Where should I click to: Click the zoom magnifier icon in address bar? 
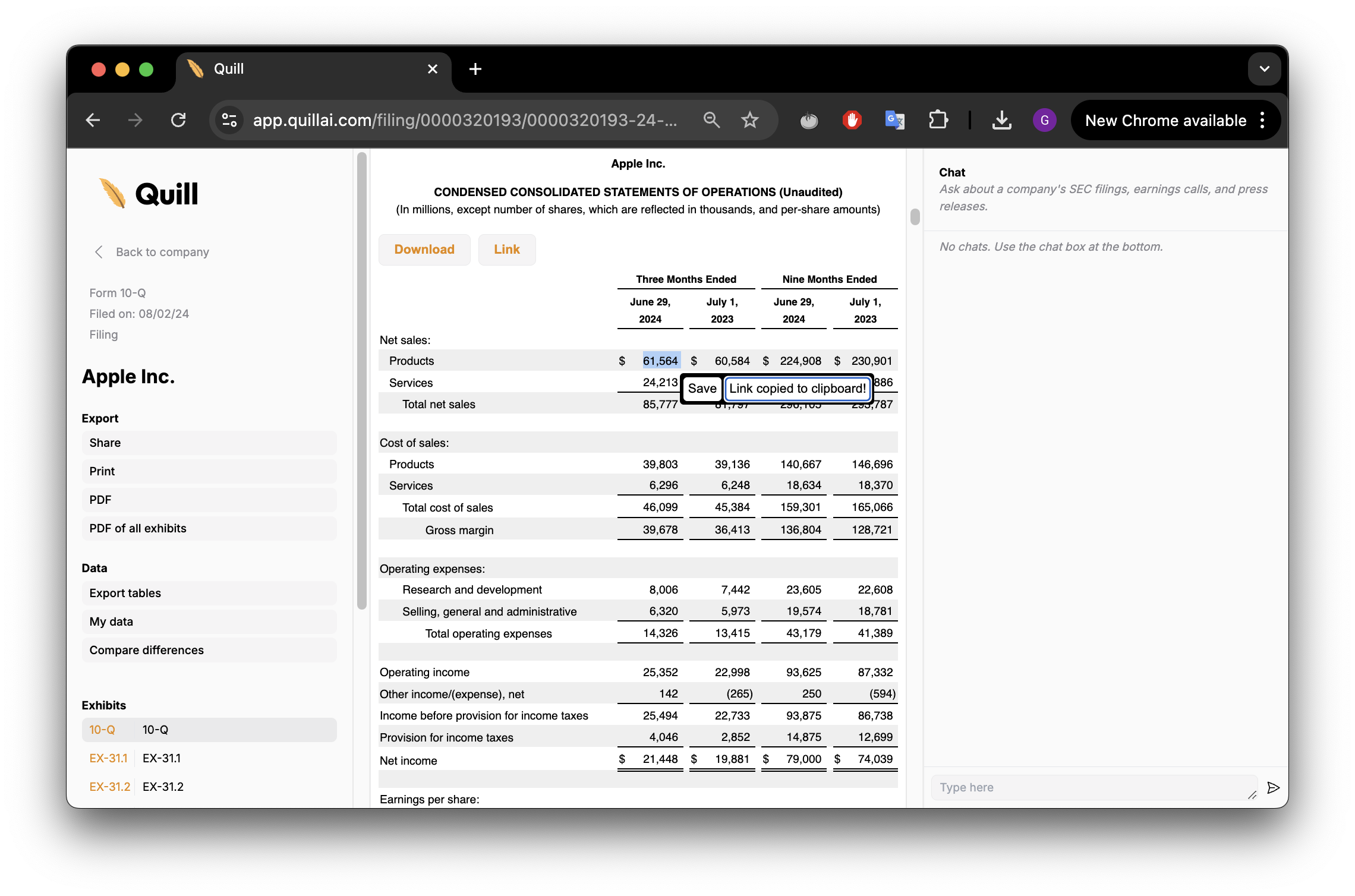click(711, 121)
